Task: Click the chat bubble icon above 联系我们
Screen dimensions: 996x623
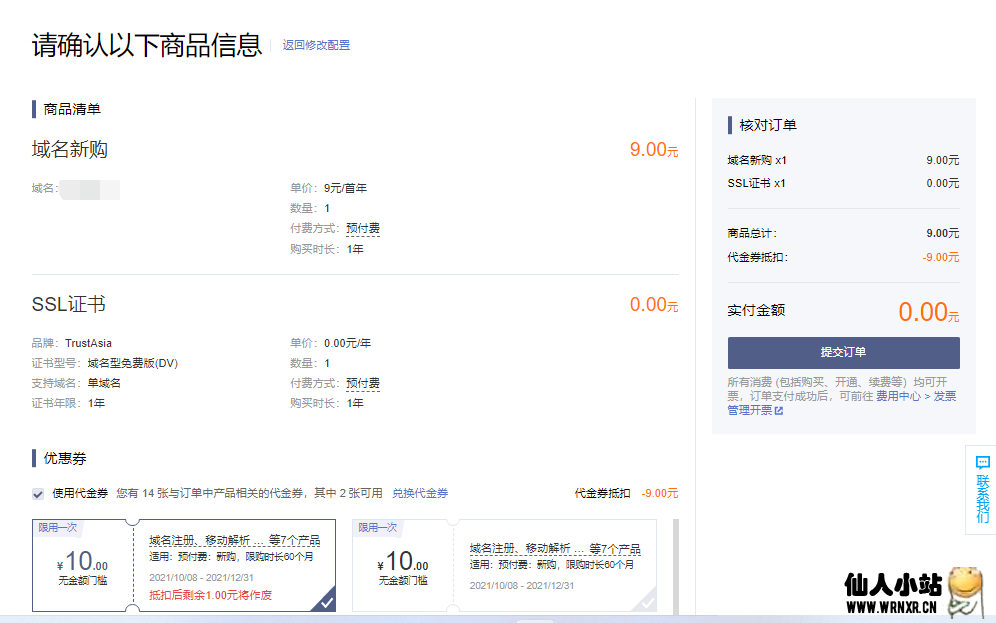Action: coord(982,463)
